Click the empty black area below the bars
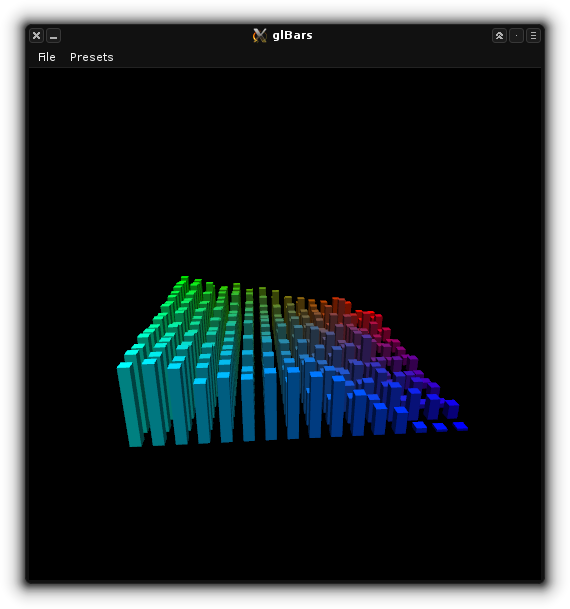 point(285,513)
